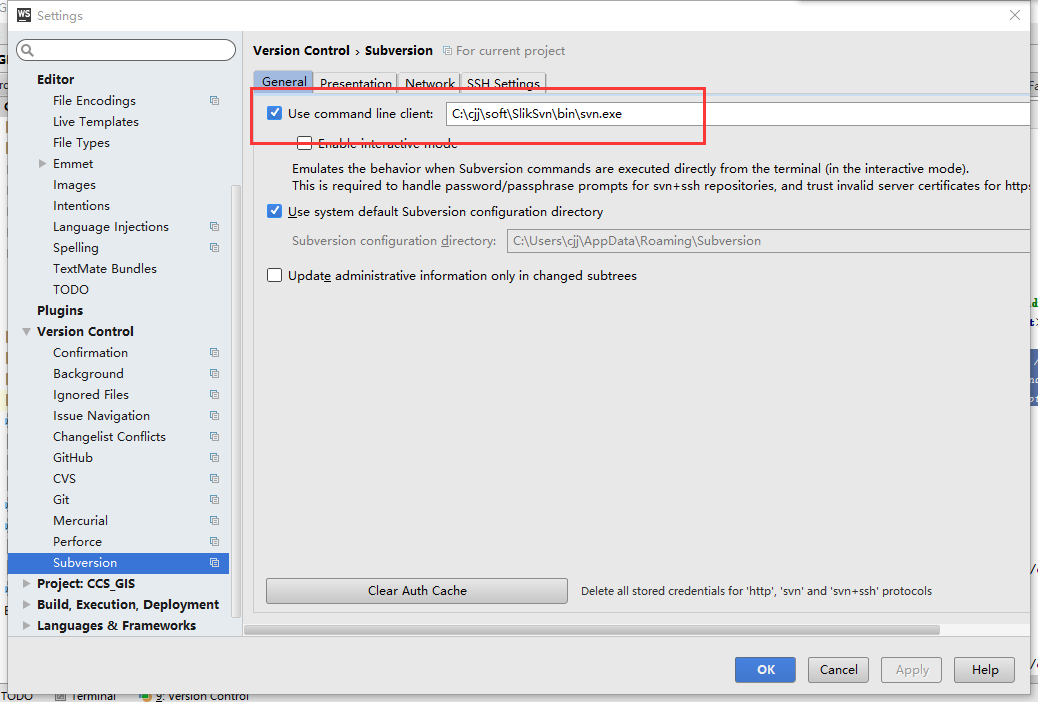Expand Languages & Frameworks section
Screen dimensions: 1038x702
tap(26, 626)
